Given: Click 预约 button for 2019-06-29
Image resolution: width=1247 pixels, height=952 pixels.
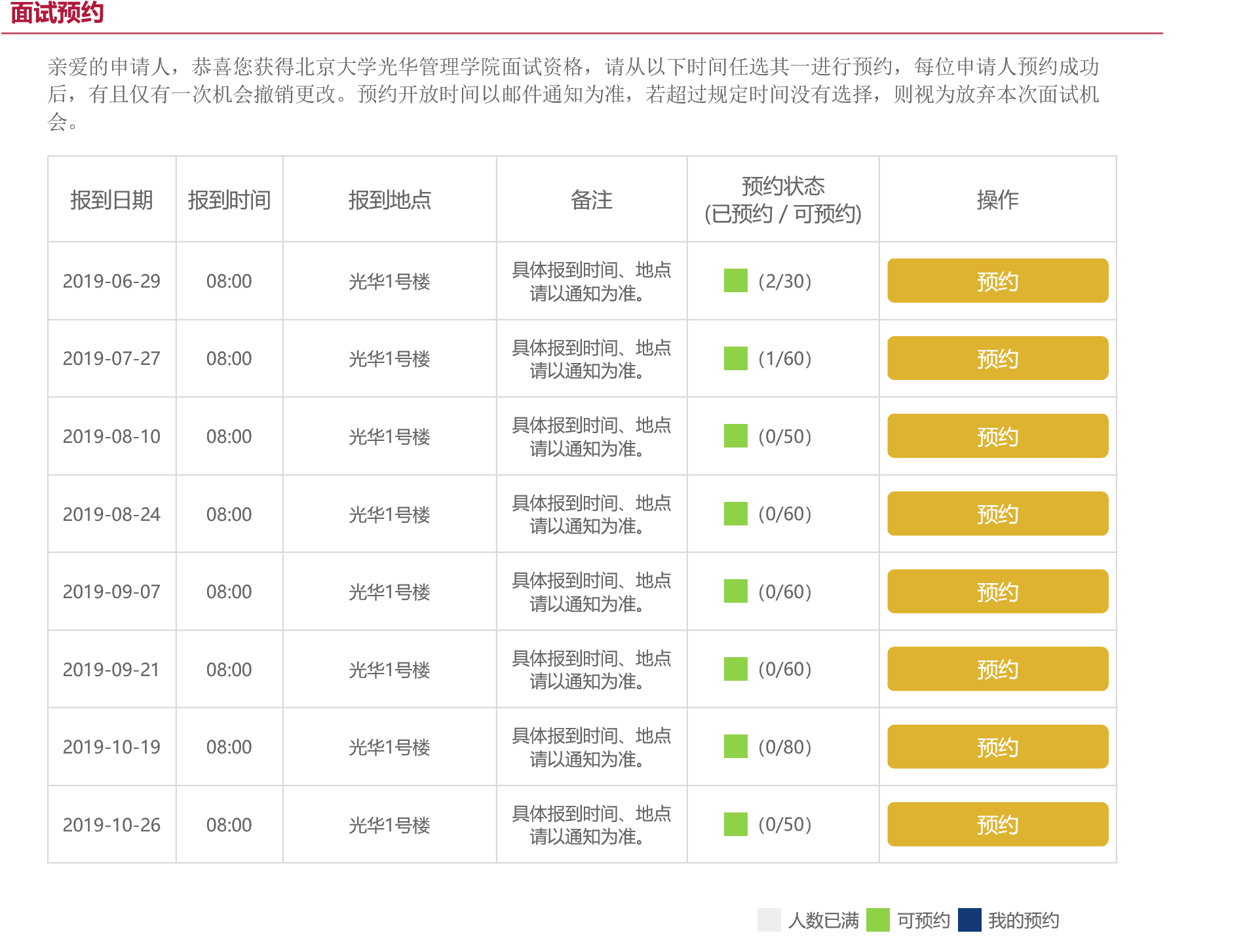Looking at the screenshot, I should click(997, 280).
